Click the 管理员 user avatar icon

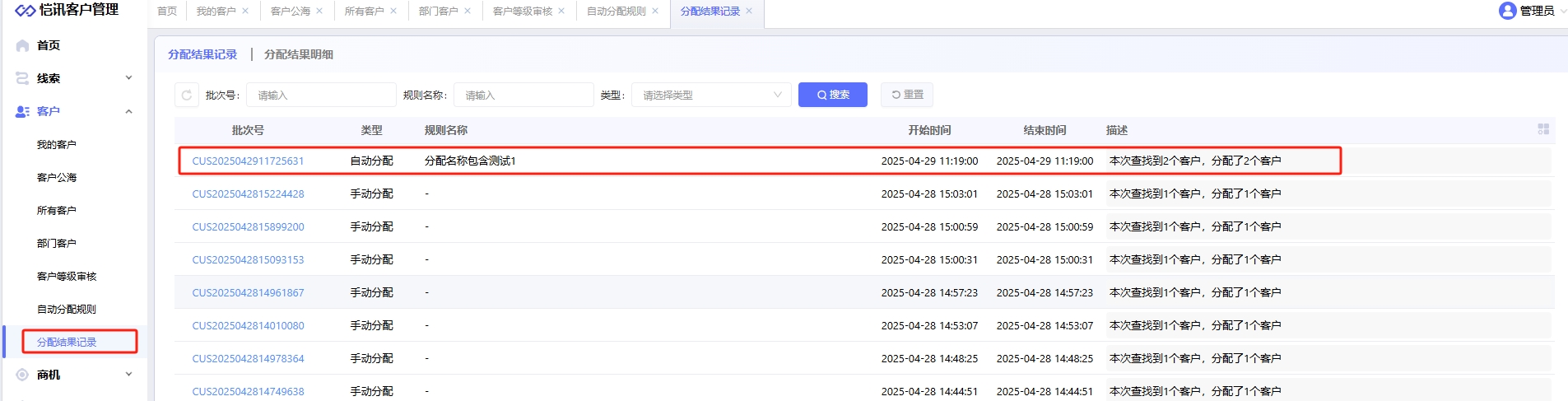point(1507,11)
